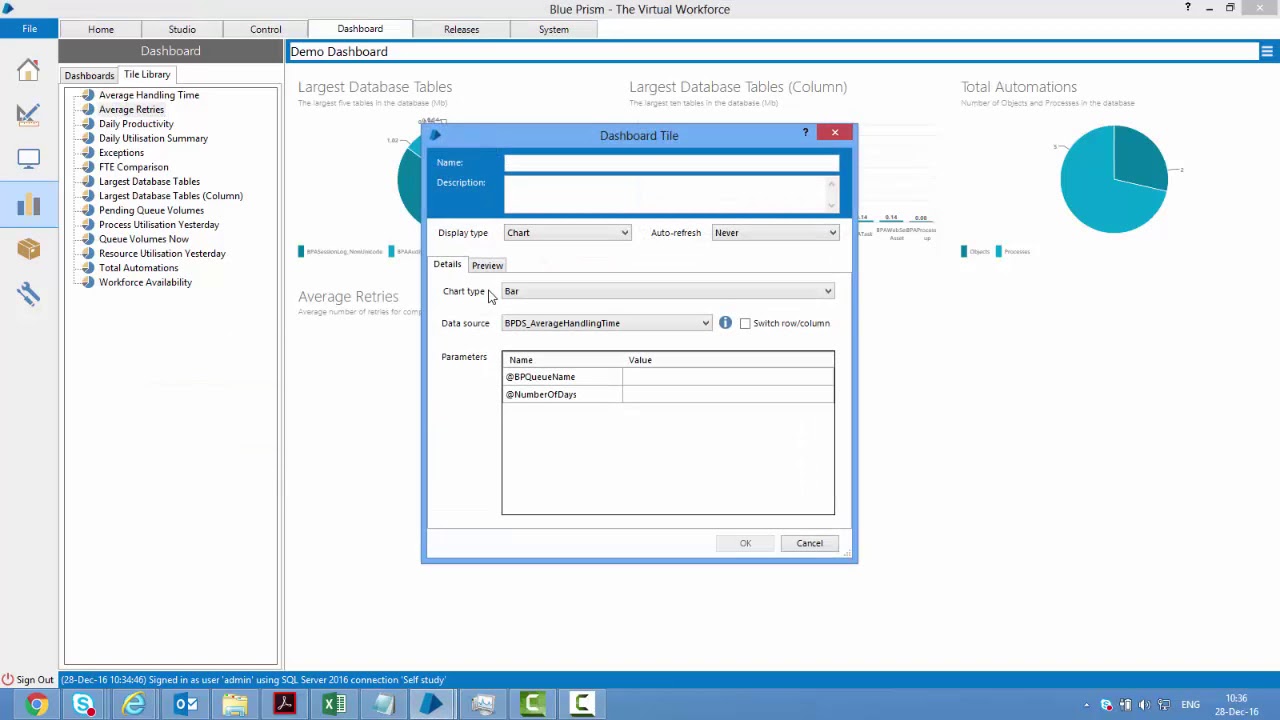Image resolution: width=1280 pixels, height=720 pixels.
Task: Switch to the Releases tab
Action: pyautogui.click(x=461, y=29)
